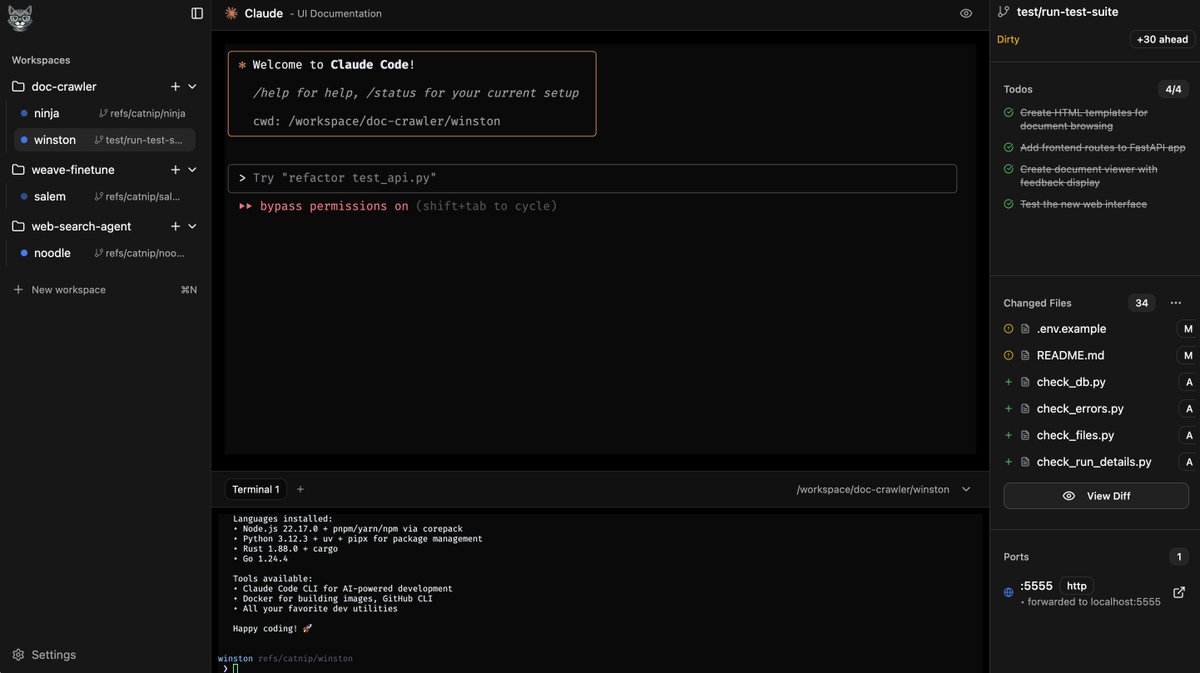
Task: Add a worktree to web-search-agent workspace
Action: click(x=175, y=226)
